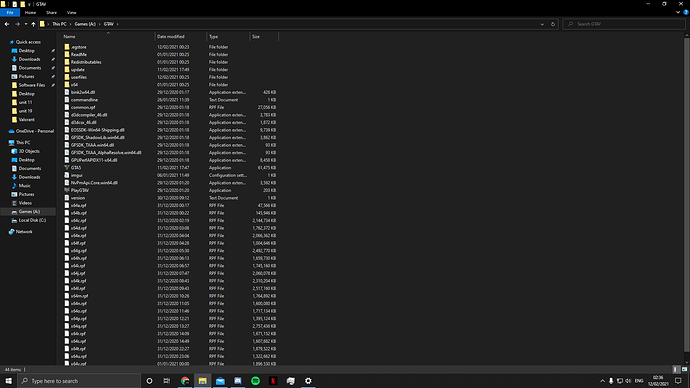The width and height of the screenshot is (690, 388).
Task: Open Task View on taskbar
Action: click(167, 381)
